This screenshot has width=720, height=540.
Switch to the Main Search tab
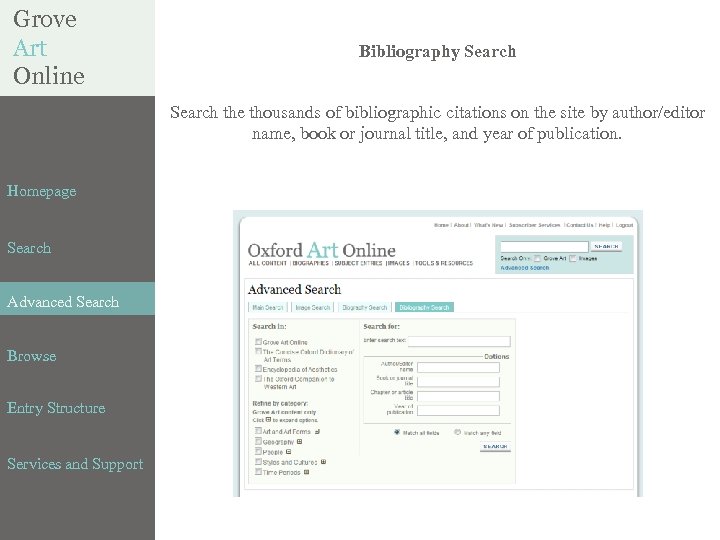[x=268, y=307]
